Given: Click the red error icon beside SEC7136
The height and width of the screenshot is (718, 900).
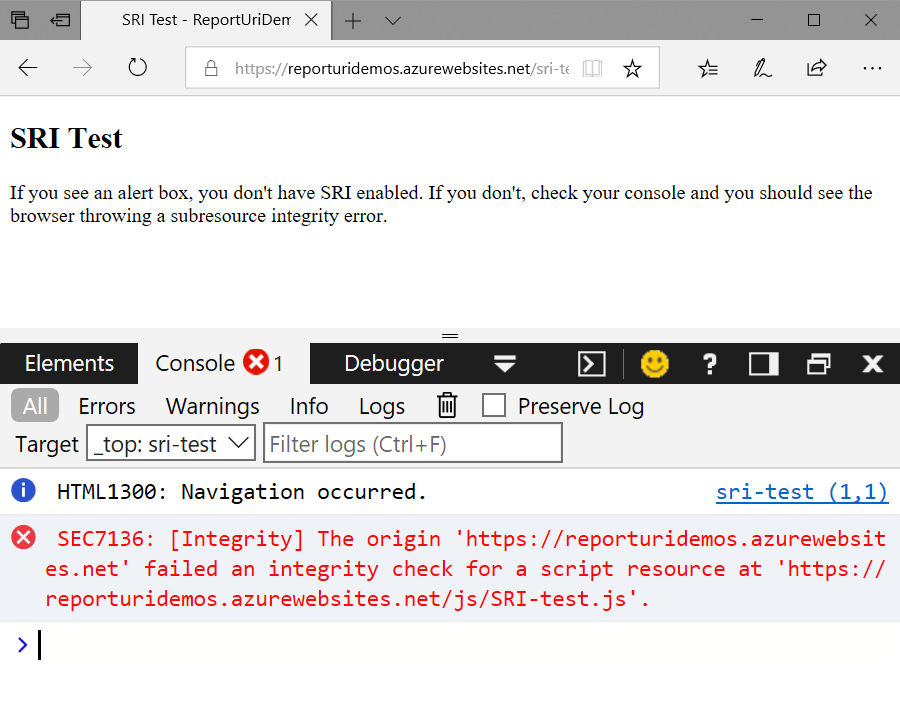Looking at the screenshot, I should (24, 538).
